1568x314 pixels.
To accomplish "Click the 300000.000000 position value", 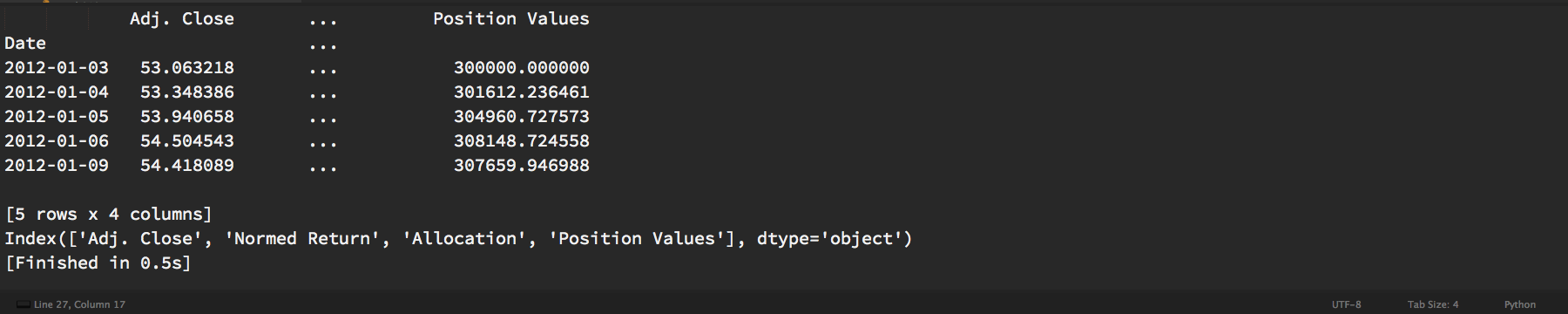I will (522, 68).
